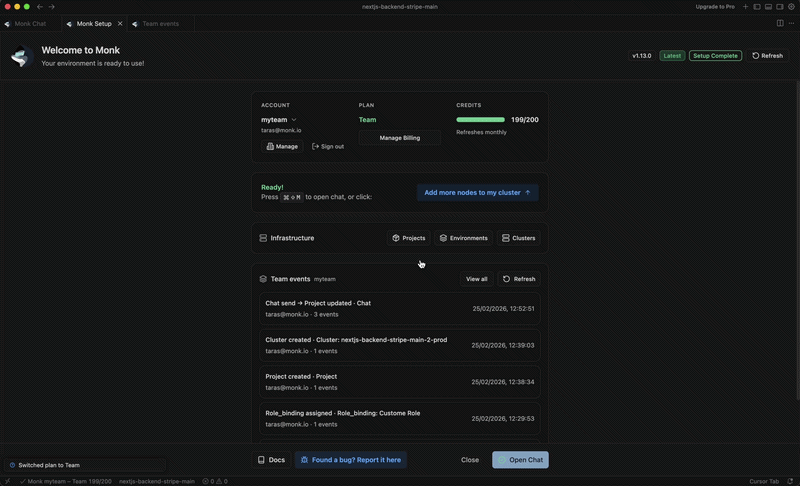Open errors and warnings count in status bar

click(215, 481)
